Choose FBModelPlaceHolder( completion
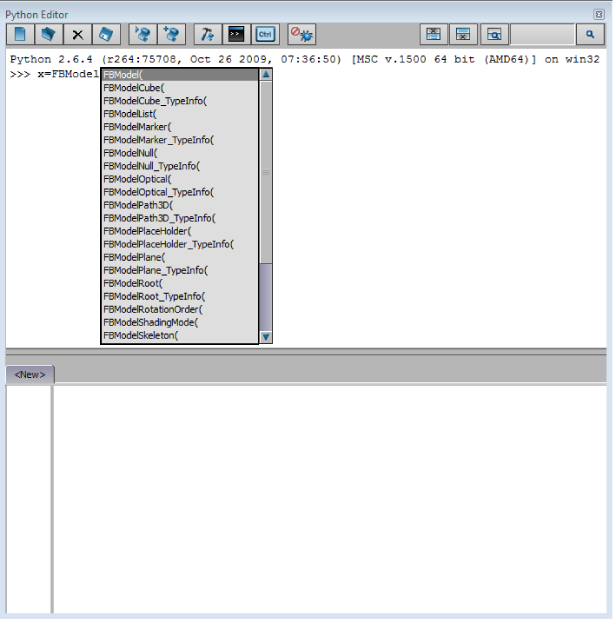The height and width of the screenshot is (619, 613). pos(180,231)
